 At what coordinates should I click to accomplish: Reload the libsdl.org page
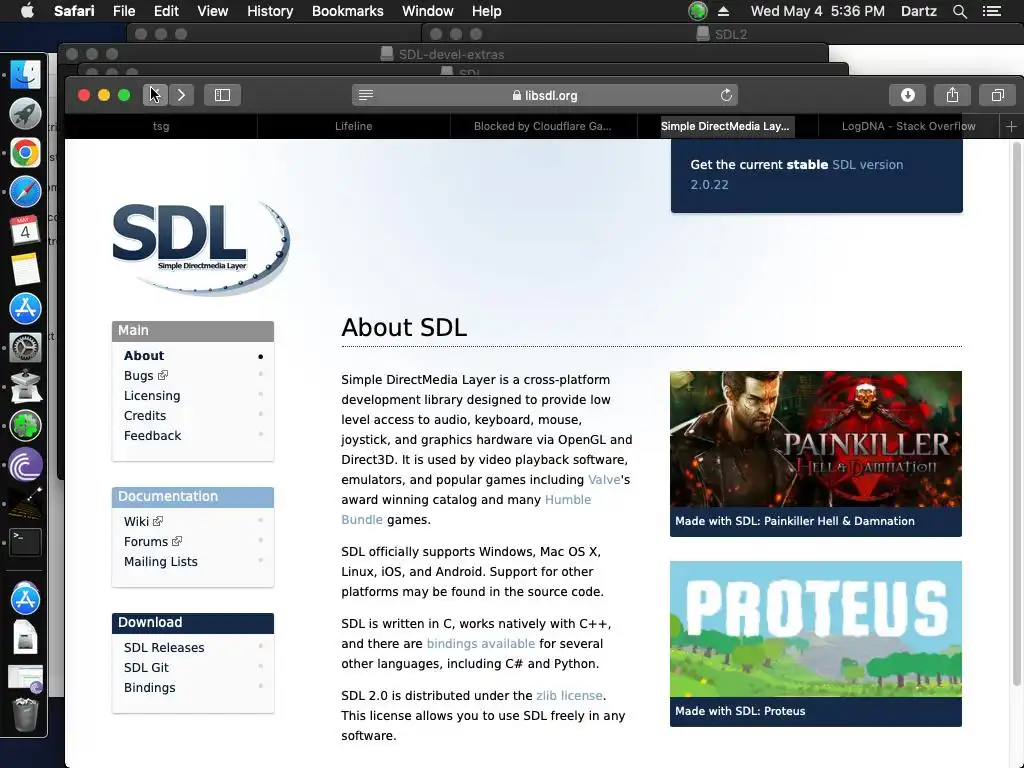tap(726, 95)
